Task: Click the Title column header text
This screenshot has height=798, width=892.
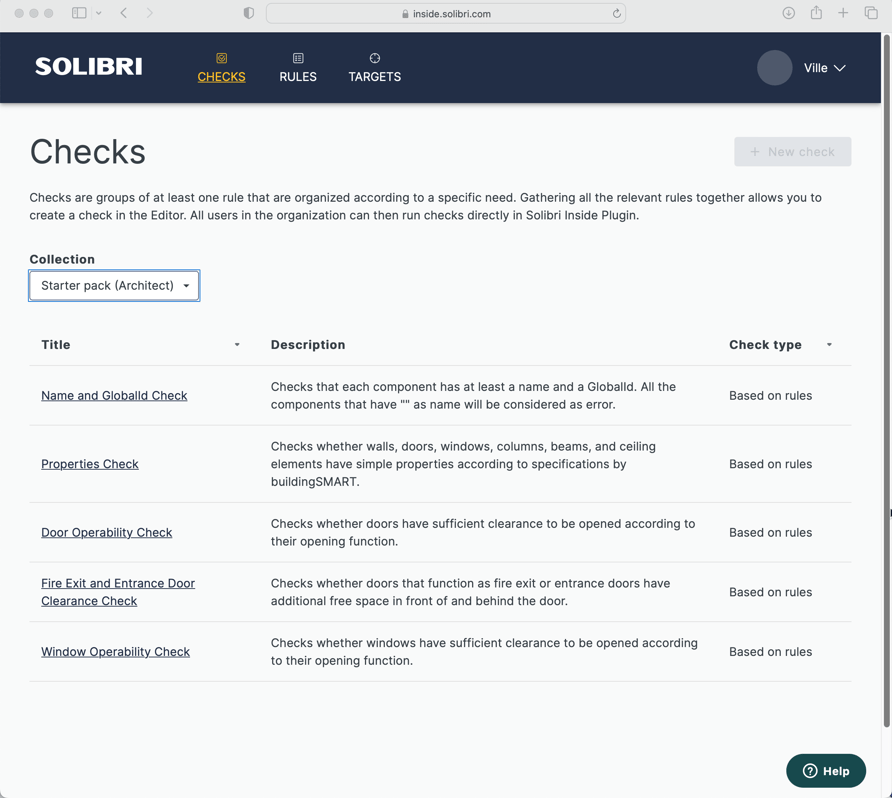Action: 56,345
